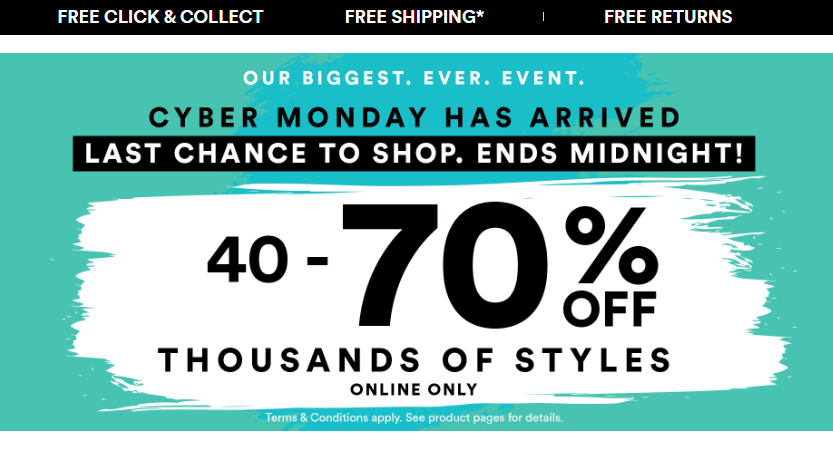Click the asterisk after Free Shipping
This screenshot has width=833, height=458.
pyautogui.click(x=480, y=13)
